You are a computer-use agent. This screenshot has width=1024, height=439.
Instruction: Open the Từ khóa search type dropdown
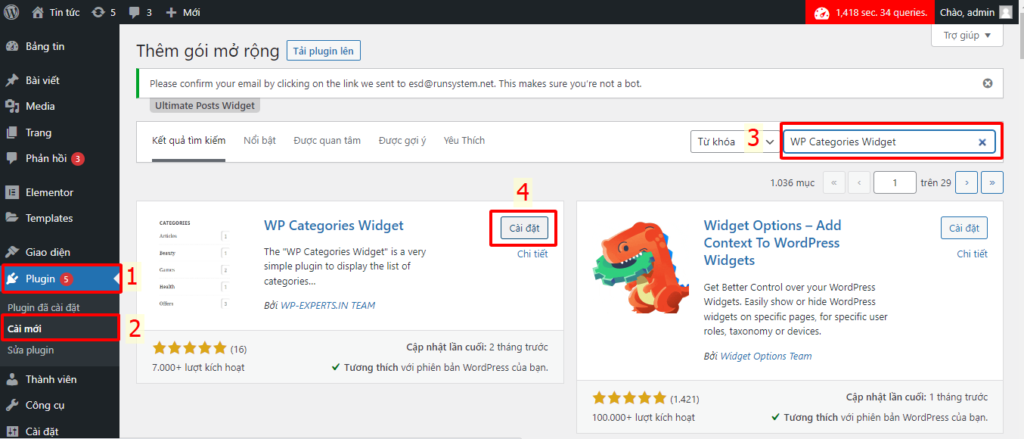[735, 142]
